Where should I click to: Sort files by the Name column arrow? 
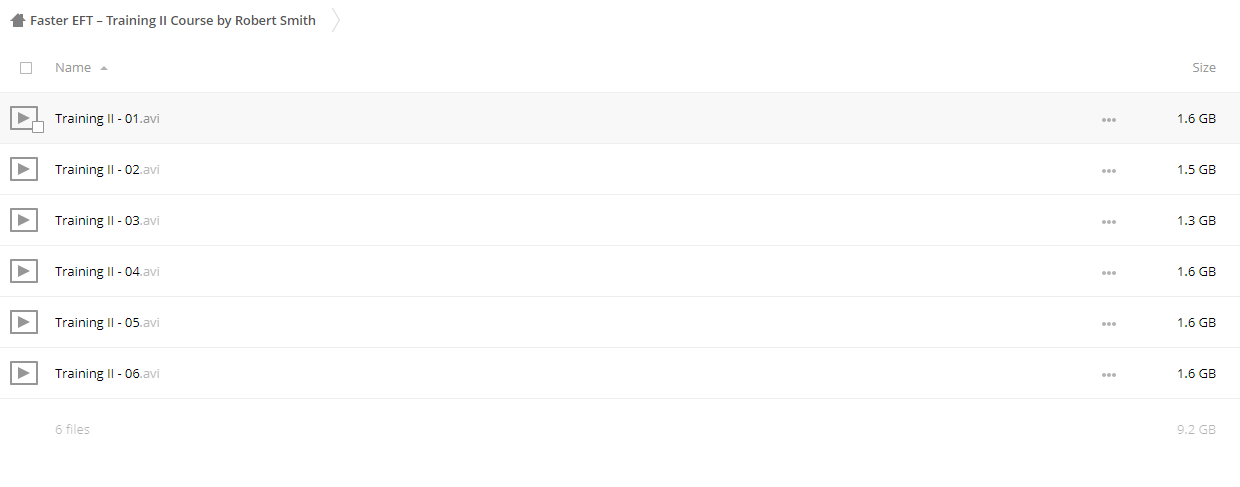(x=104, y=68)
